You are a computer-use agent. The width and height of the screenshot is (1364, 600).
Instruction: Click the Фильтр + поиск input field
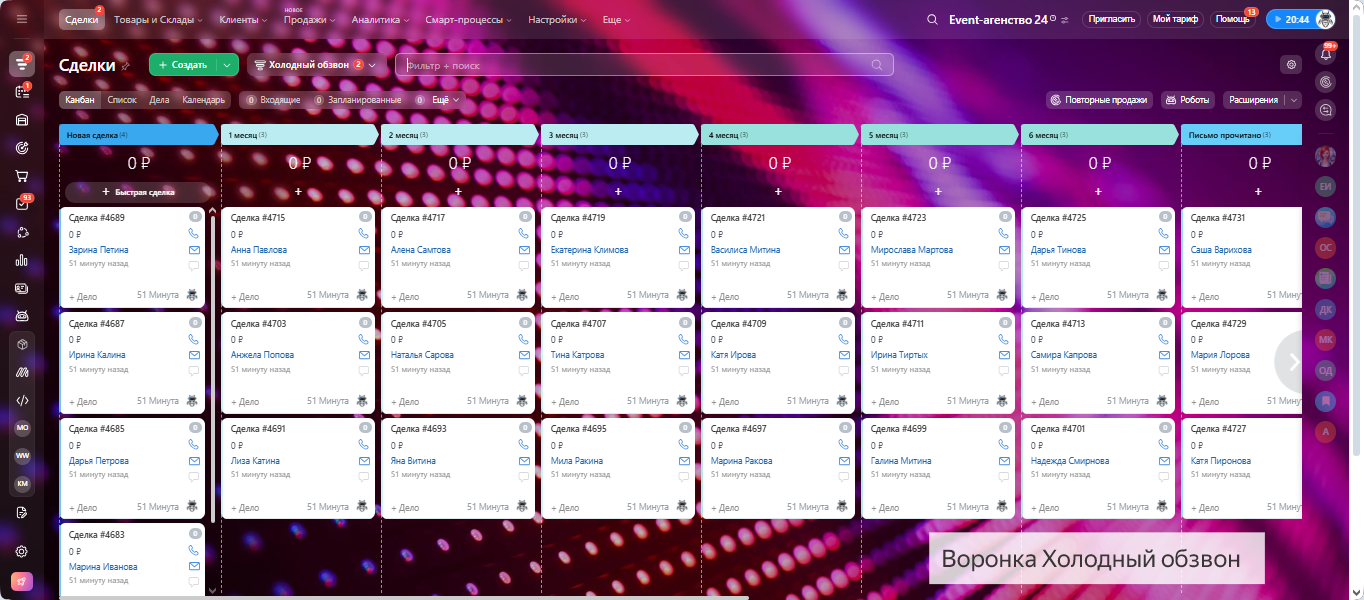point(644,65)
